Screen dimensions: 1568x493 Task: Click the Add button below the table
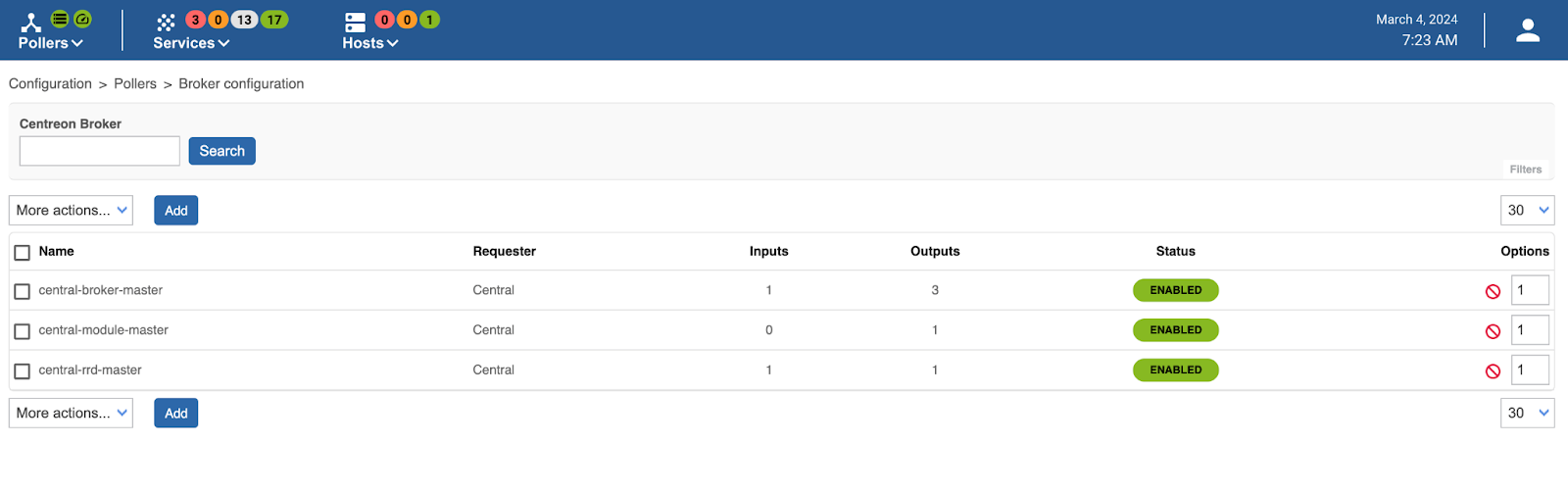click(x=176, y=414)
